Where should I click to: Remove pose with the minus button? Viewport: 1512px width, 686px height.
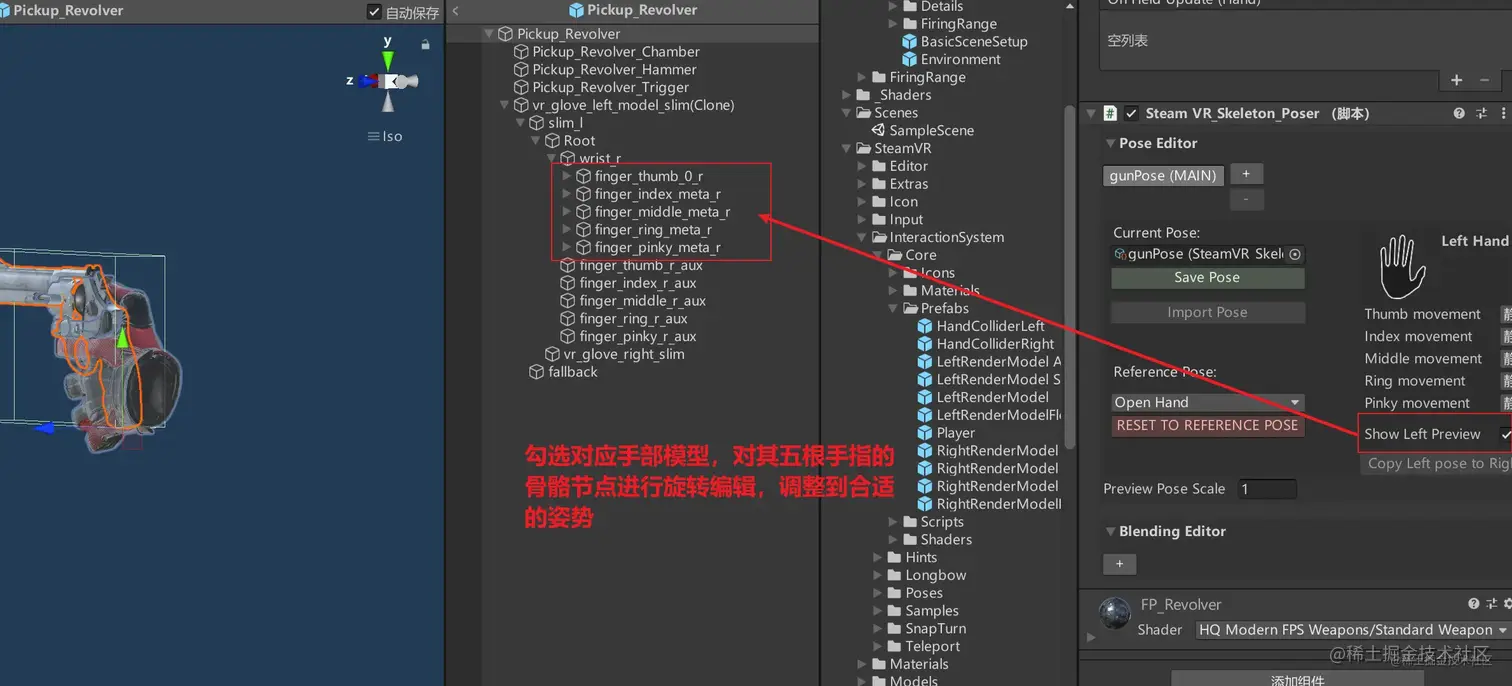coord(1246,199)
